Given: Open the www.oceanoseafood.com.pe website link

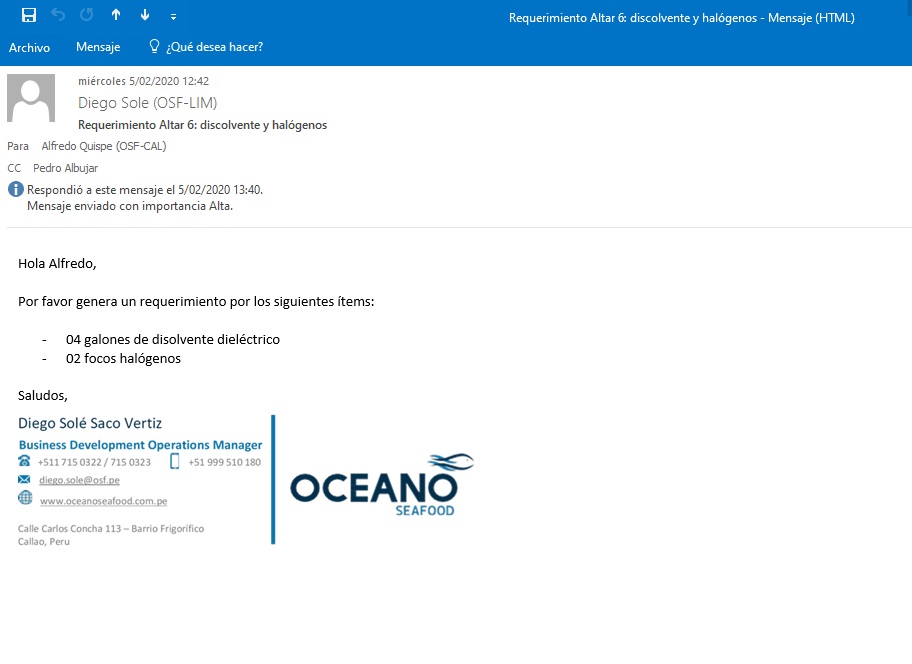Looking at the screenshot, I should pyautogui.click(x=103, y=501).
